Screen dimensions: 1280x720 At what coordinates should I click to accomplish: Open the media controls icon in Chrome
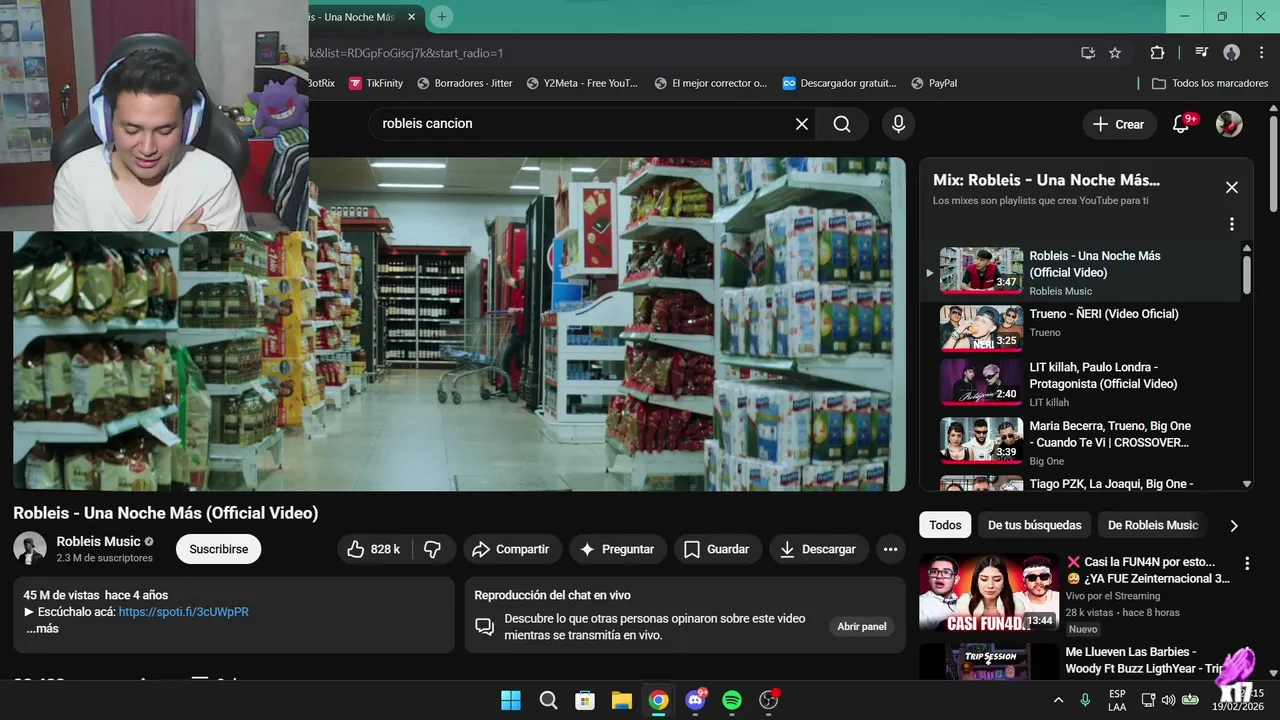click(1202, 53)
